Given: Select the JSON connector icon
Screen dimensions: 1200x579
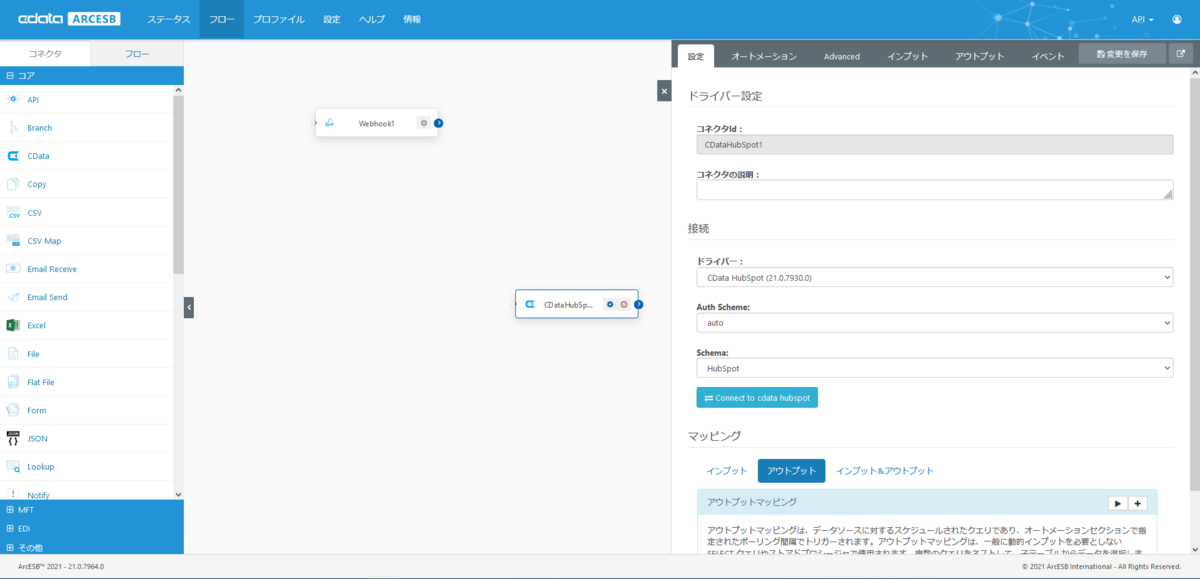Looking at the screenshot, I should point(13,438).
